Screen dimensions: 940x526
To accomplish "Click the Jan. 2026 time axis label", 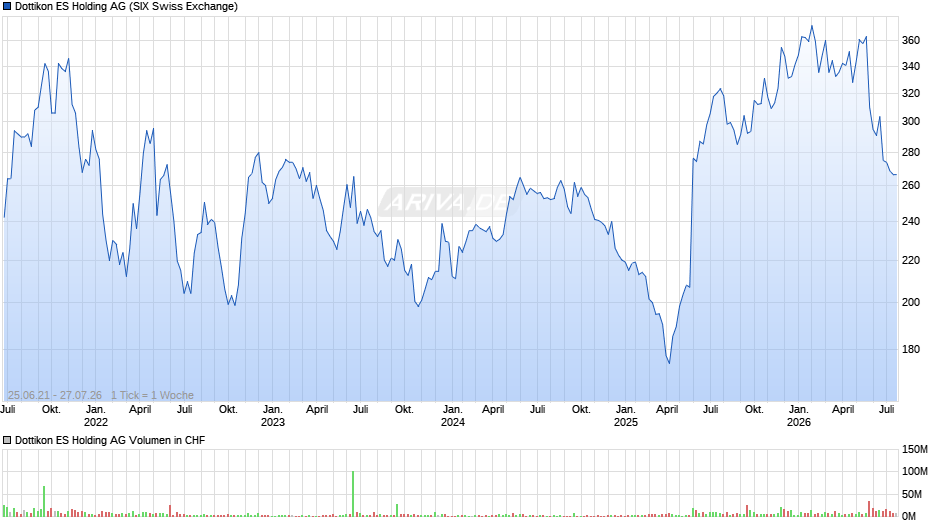I will click(x=799, y=416).
